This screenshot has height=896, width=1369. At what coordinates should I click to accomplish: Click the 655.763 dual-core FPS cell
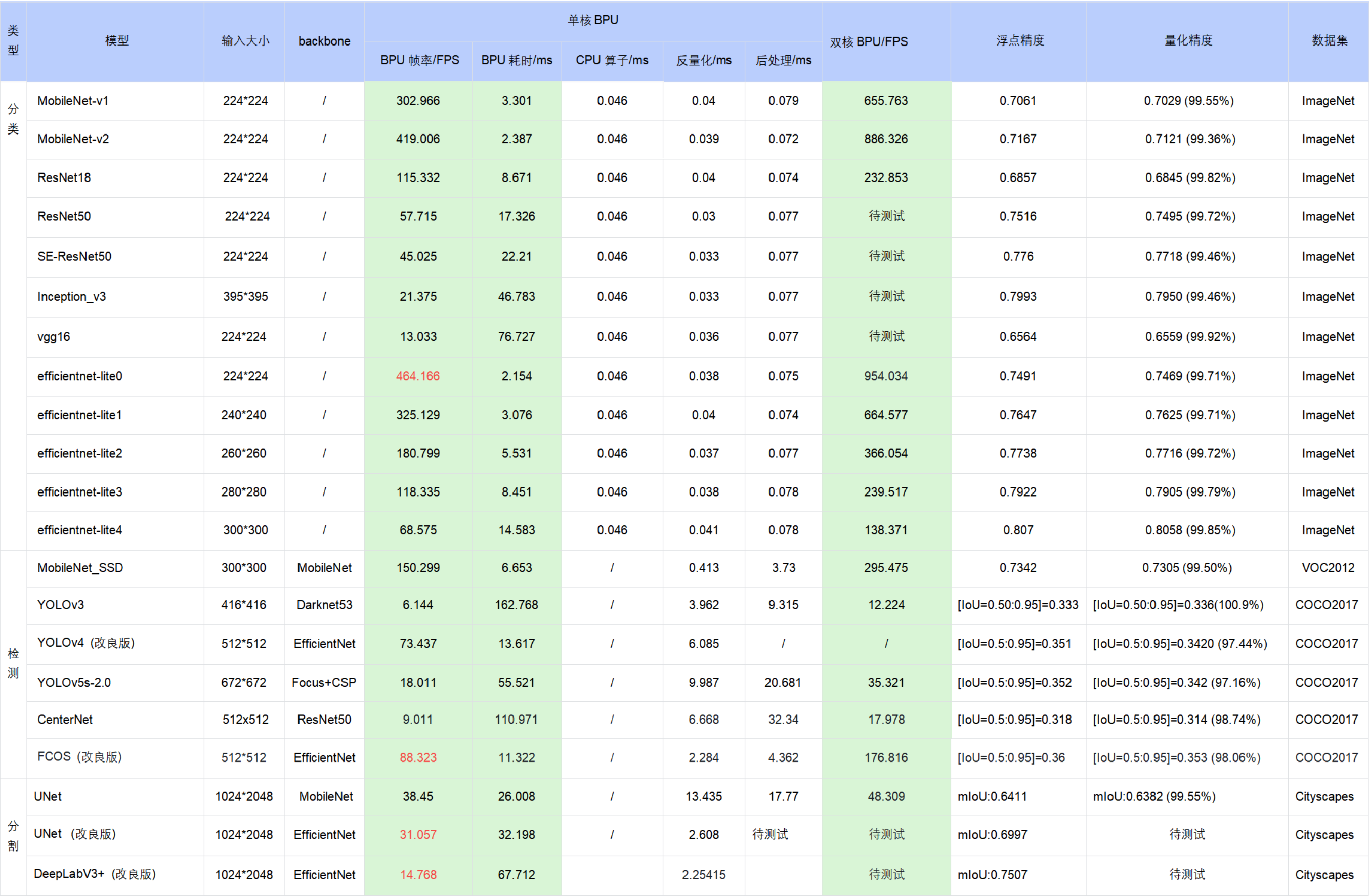coord(885,101)
